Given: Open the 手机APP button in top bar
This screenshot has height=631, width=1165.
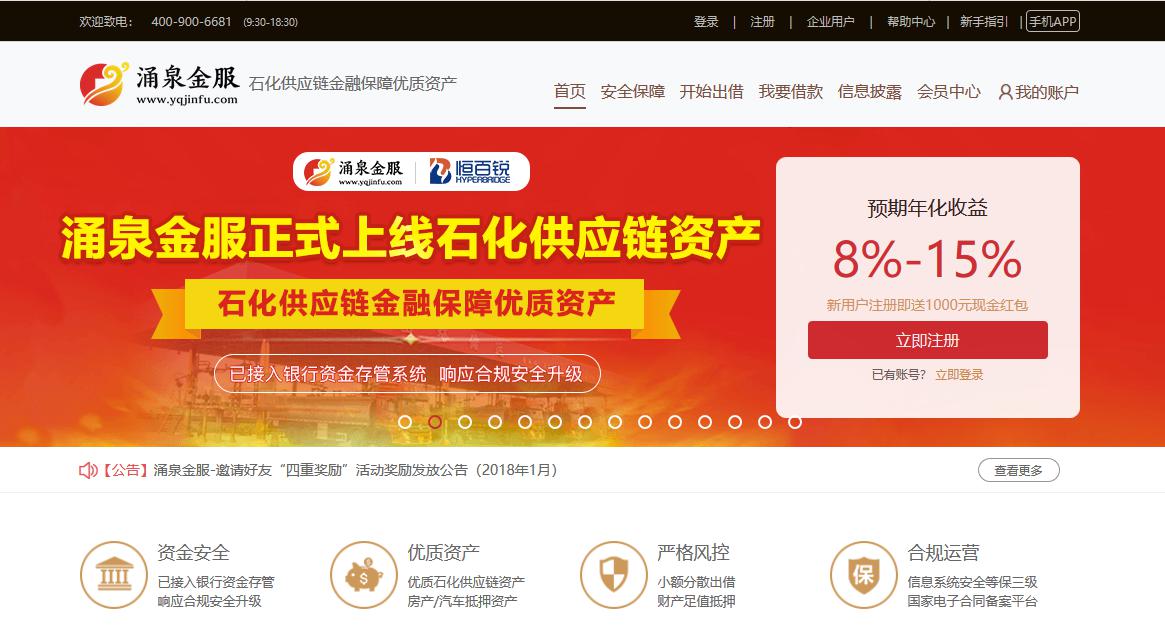Looking at the screenshot, I should click(x=1052, y=22).
